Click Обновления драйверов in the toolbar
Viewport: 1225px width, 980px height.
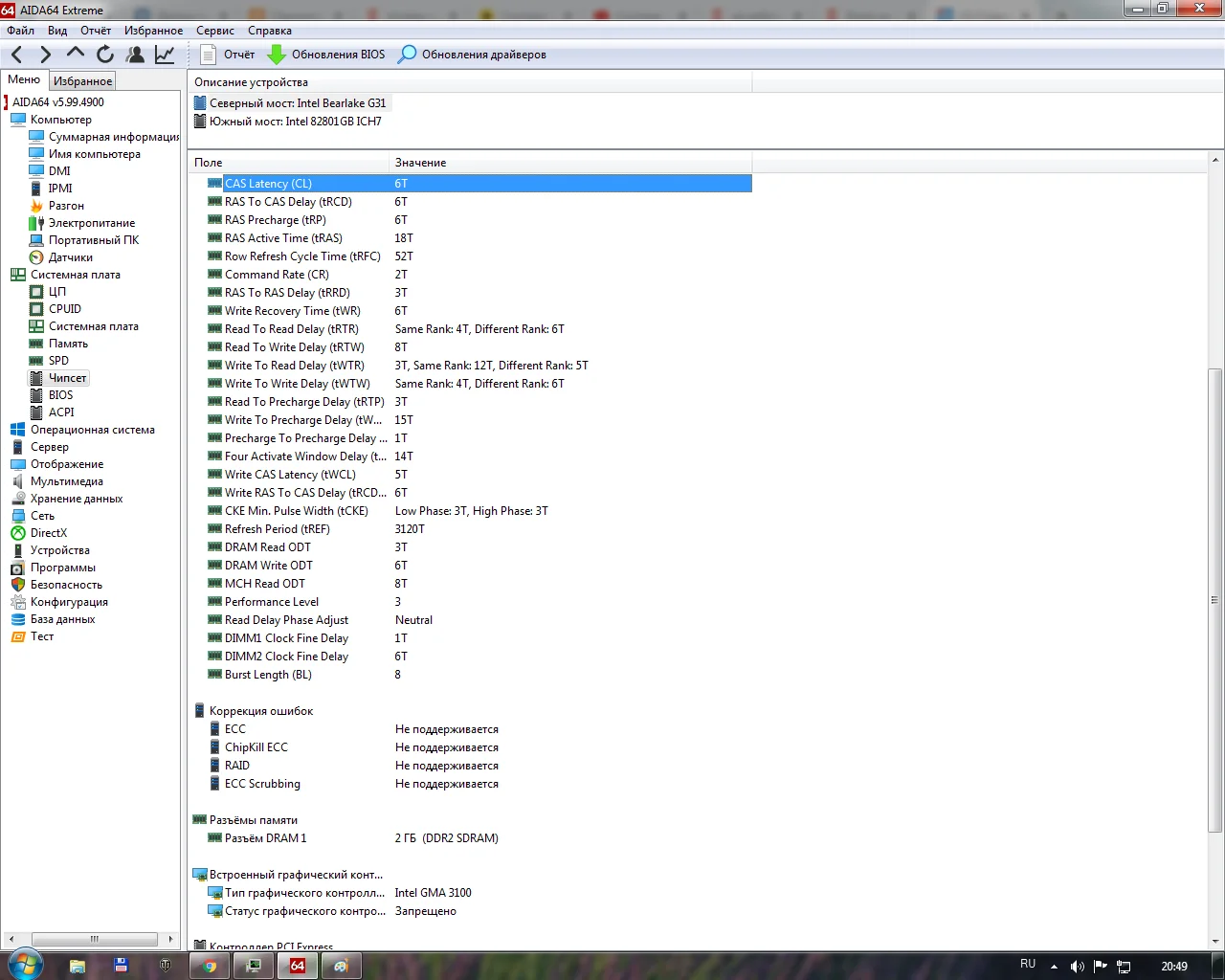click(473, 55)
